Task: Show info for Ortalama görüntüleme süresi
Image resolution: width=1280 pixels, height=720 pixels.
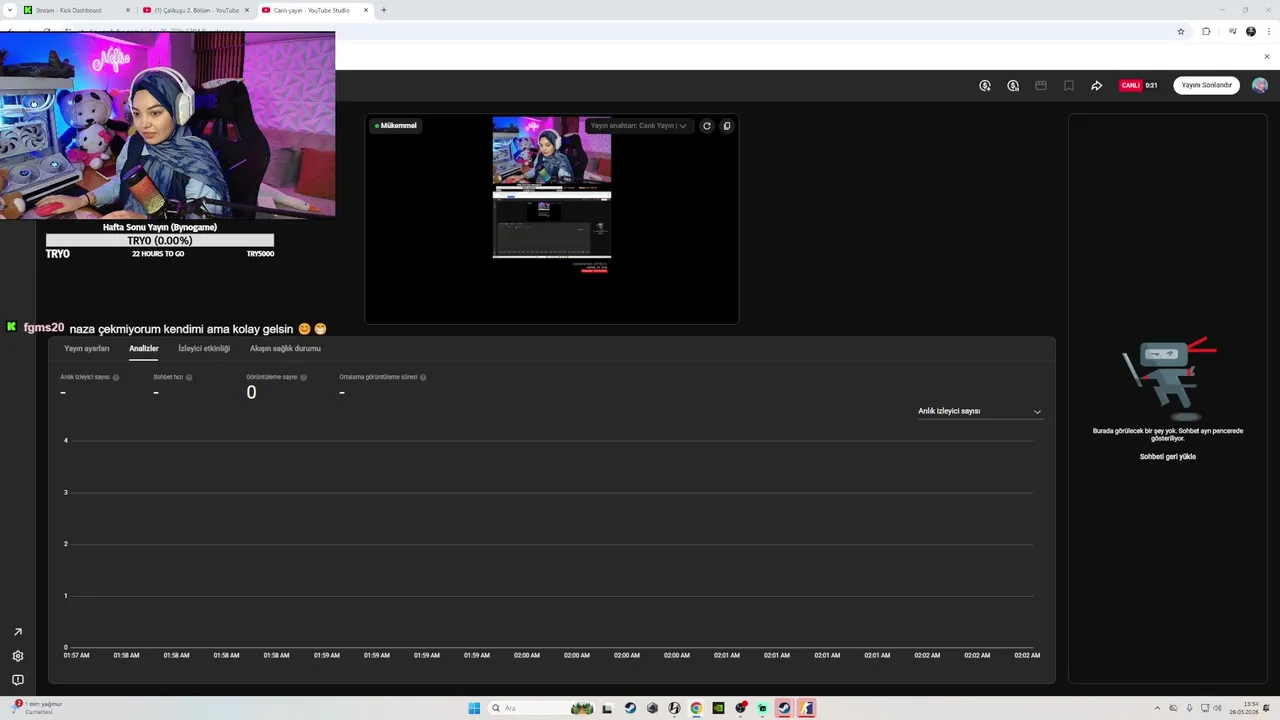Action: [x=423, y=378]
